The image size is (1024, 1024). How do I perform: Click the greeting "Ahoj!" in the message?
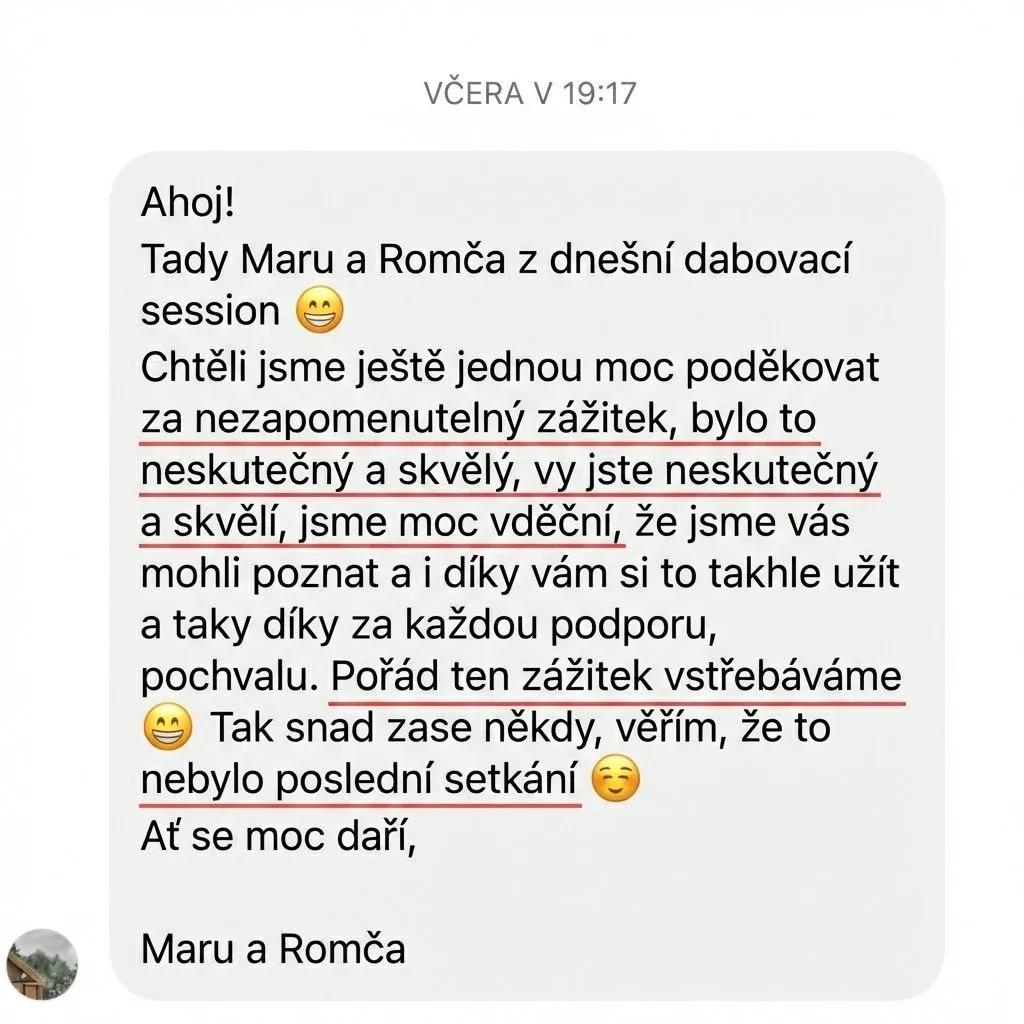pos(188,202)
